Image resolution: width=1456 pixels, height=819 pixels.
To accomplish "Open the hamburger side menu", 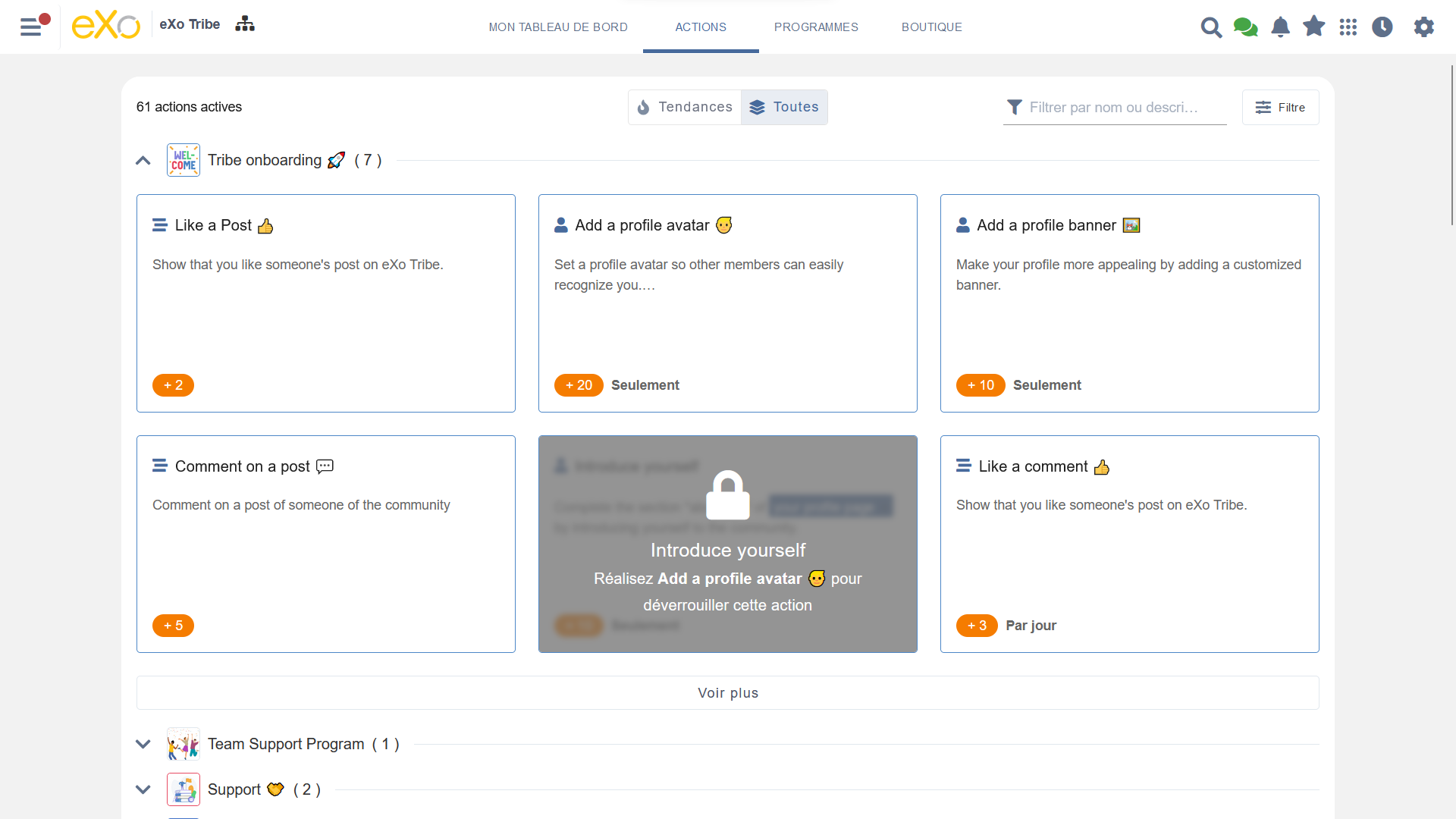I will tap(30, 27).
